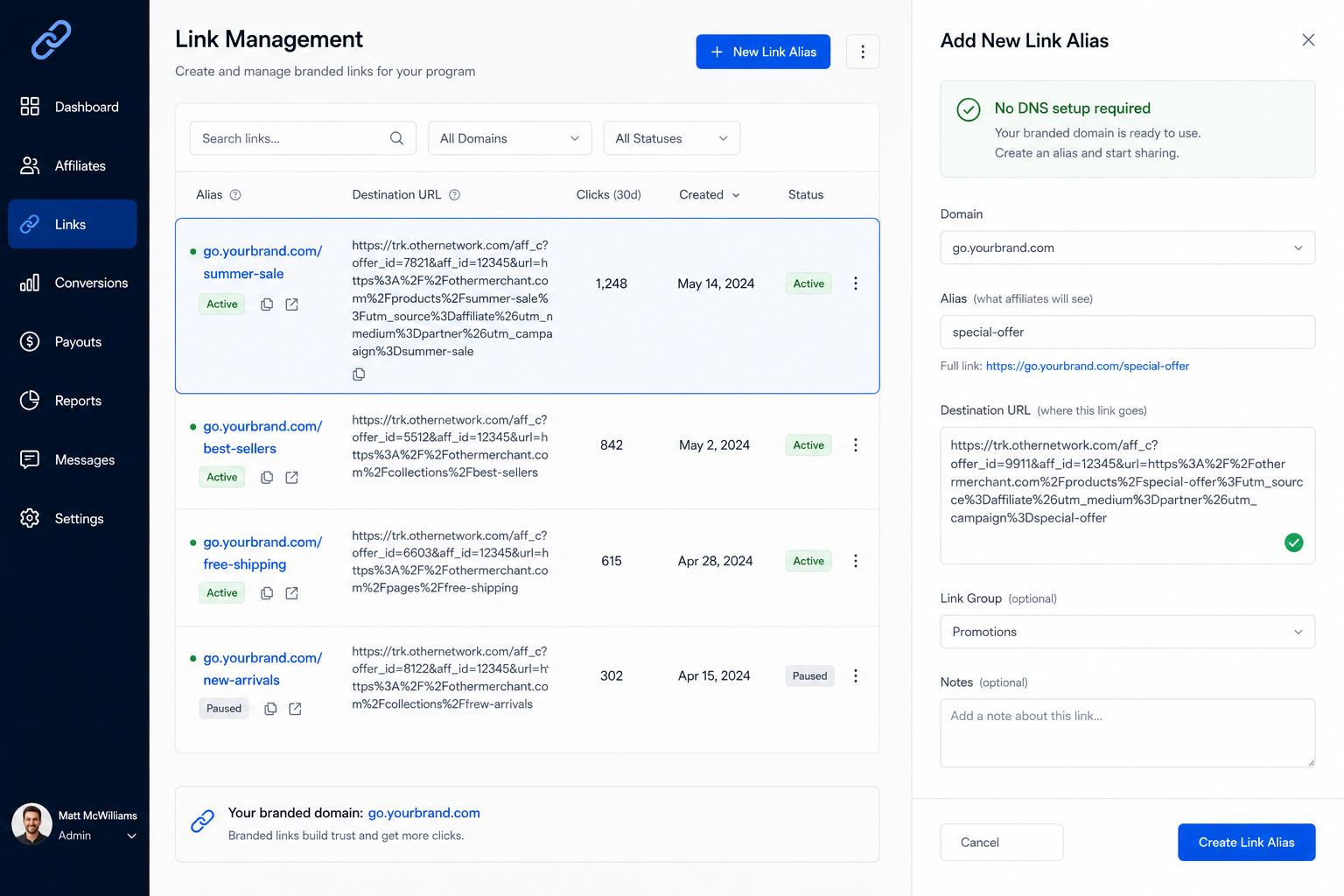Open the All Statuses filter dropdown
Viewport: 1344px width, 896px height.
pos(672,138)
